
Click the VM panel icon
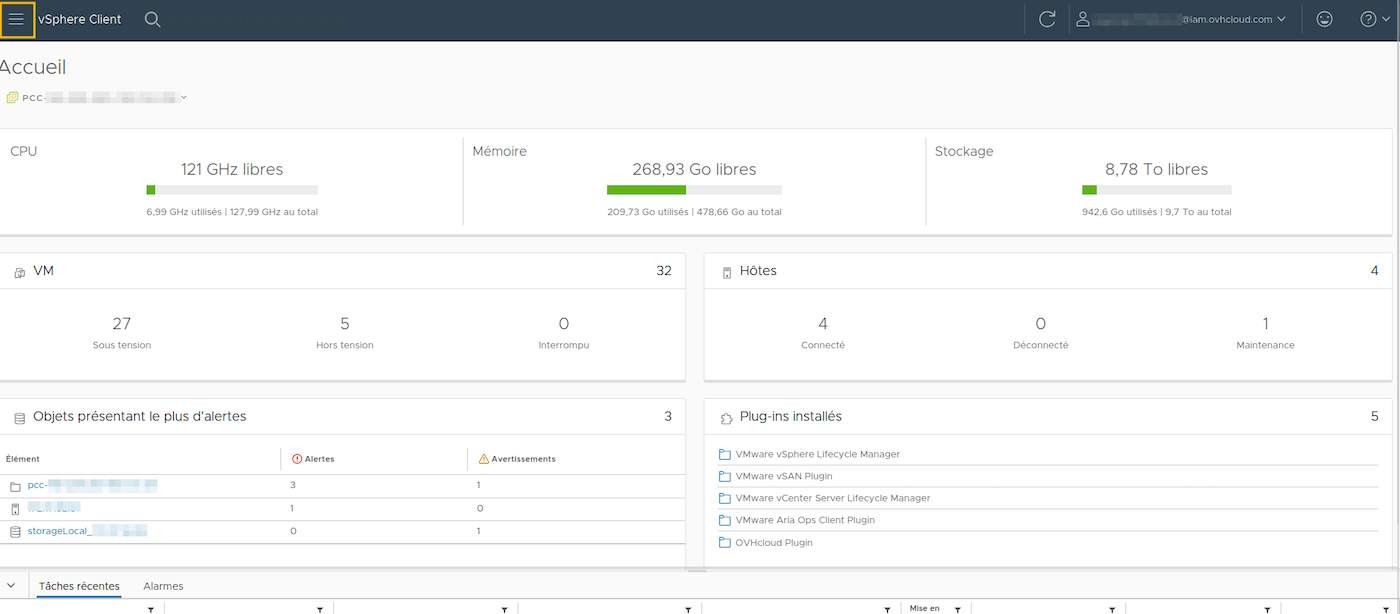coord(18,270)
